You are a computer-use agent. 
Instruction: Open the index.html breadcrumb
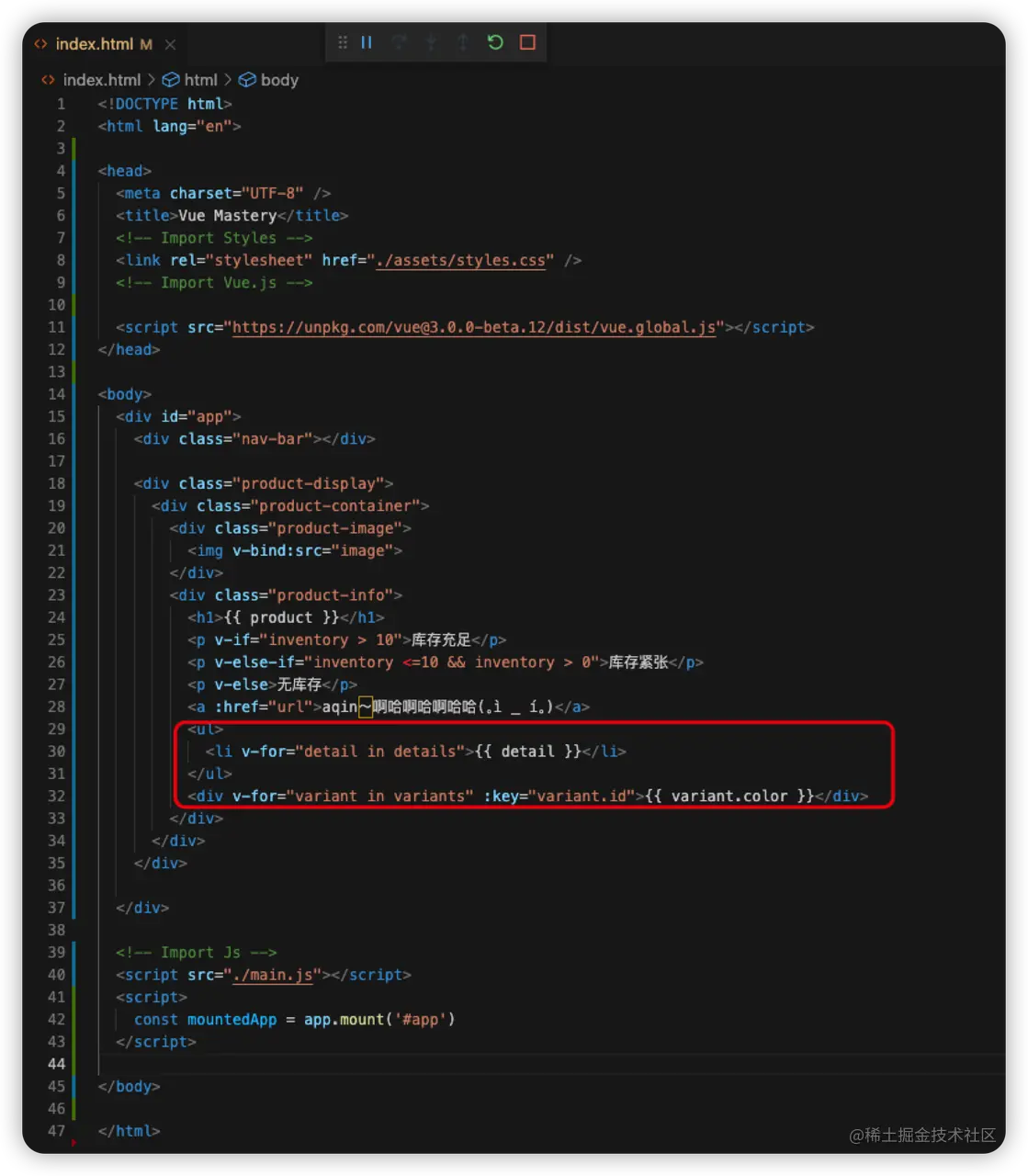[101, 80]
